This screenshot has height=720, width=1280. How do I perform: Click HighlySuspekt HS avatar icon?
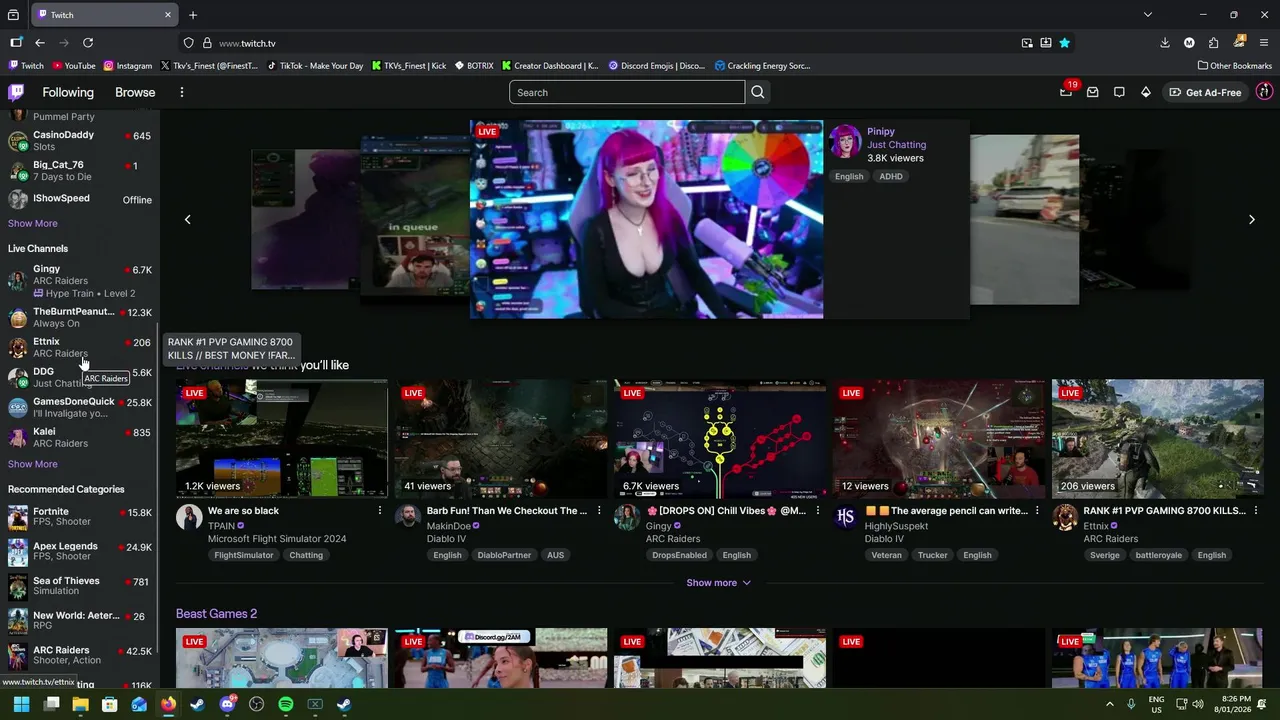846,517
